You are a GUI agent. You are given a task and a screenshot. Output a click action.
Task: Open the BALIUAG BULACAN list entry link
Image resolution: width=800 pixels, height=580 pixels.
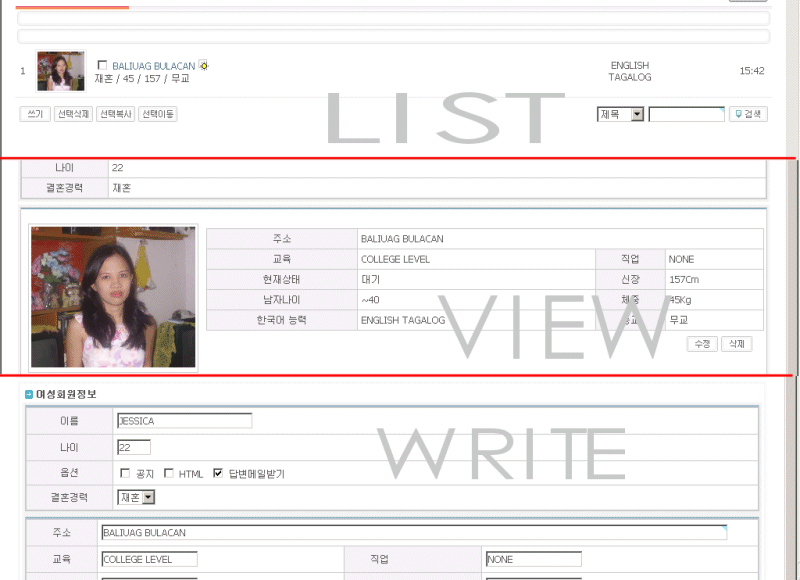[x=154, y=66]
